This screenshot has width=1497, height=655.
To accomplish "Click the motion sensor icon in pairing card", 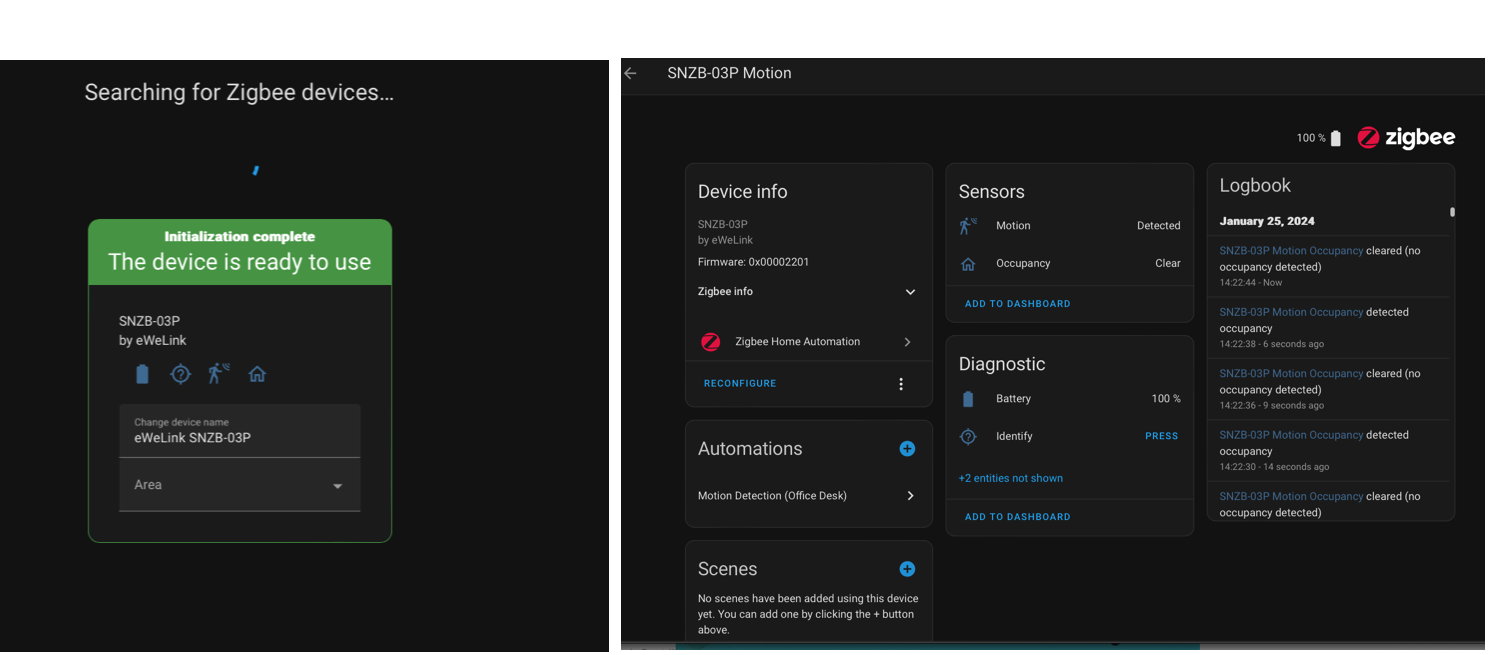I will coord(218,374).
